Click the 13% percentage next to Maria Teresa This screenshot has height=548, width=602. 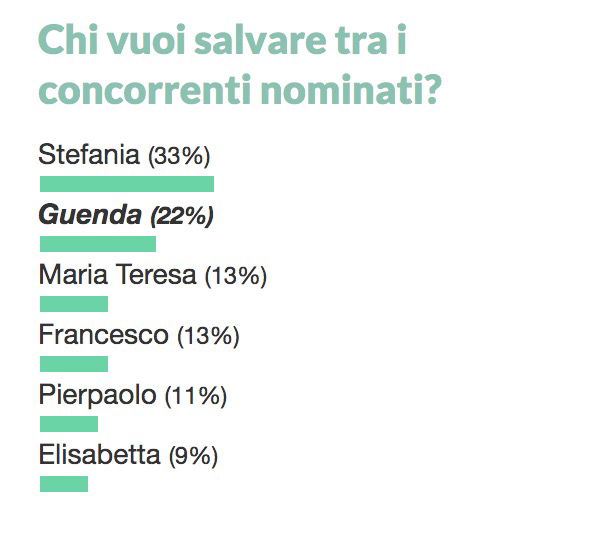[x=236, y=276]
